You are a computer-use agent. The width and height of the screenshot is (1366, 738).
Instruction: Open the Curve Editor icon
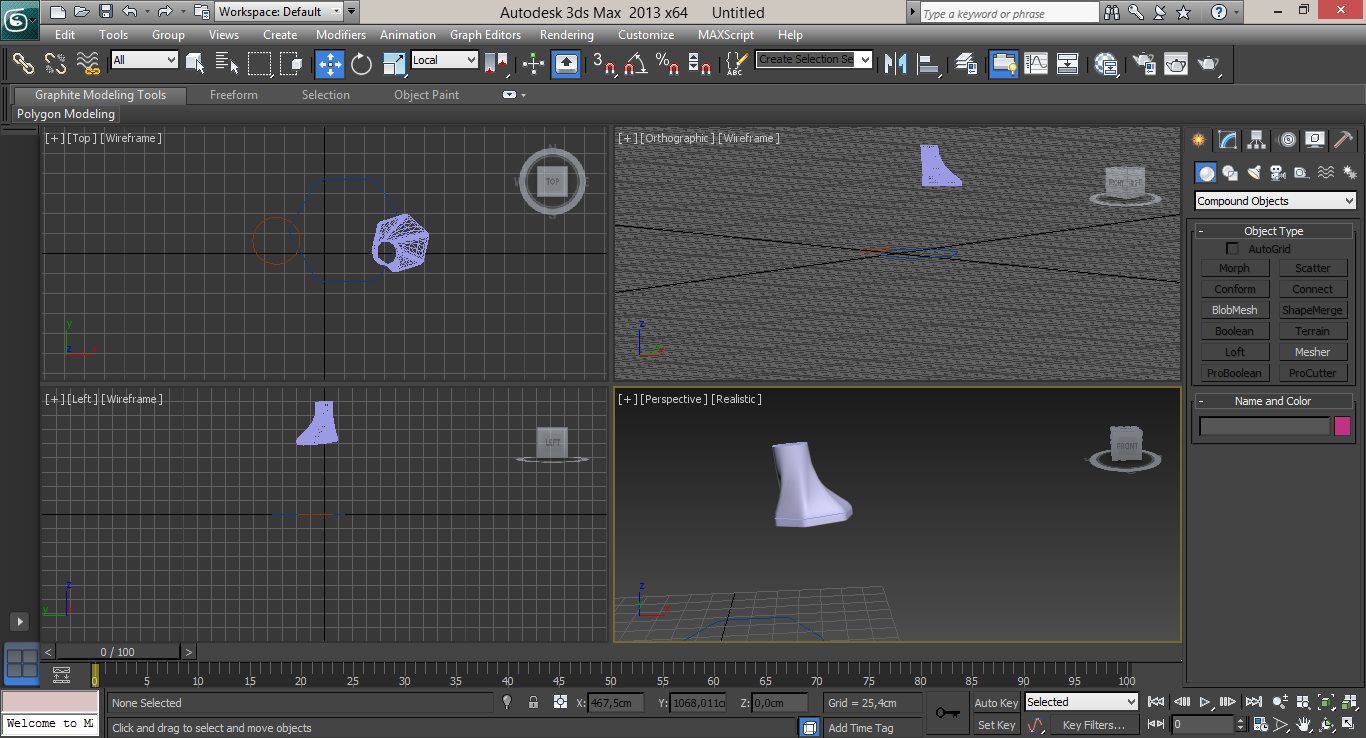1036,63
